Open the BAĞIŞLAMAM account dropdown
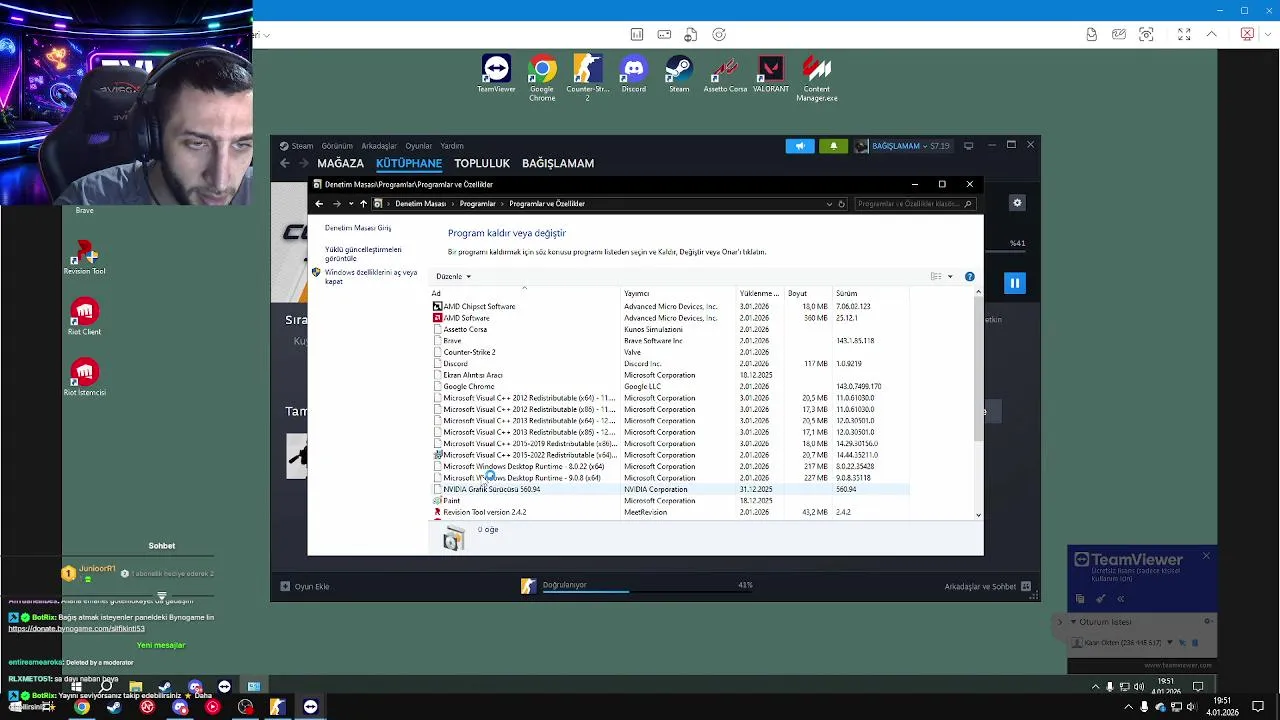The width and height of the screenshot is (1280, 720). pyautogui.click(x=902, y=146)
